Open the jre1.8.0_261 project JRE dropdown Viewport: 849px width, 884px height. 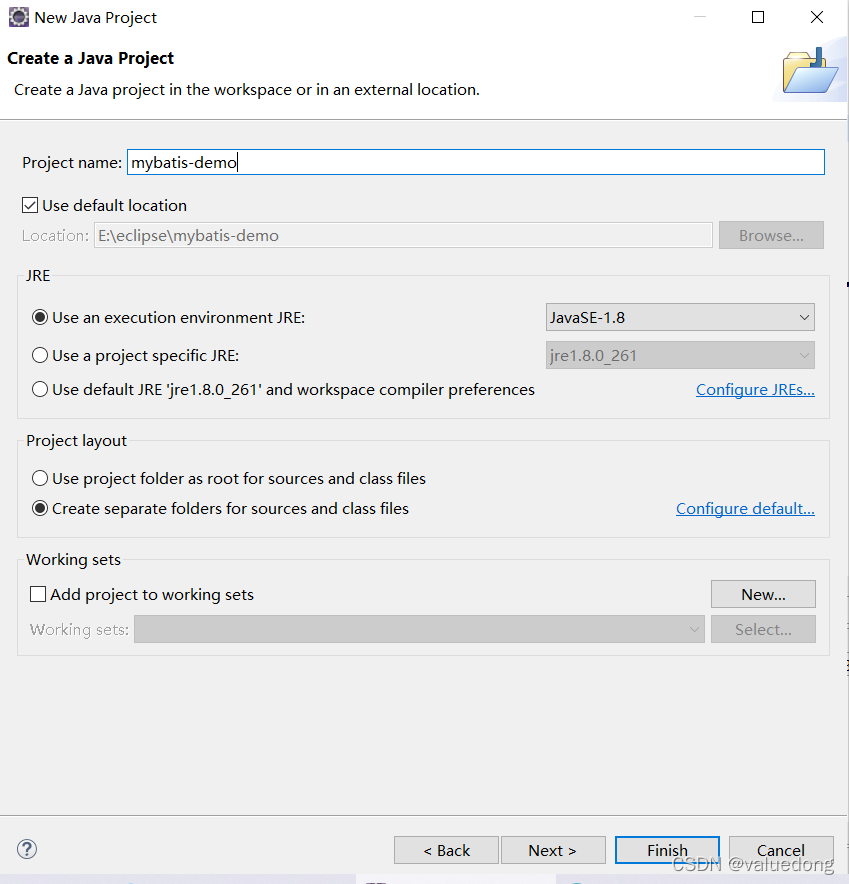pyautogui.click(x=680, y=355)
